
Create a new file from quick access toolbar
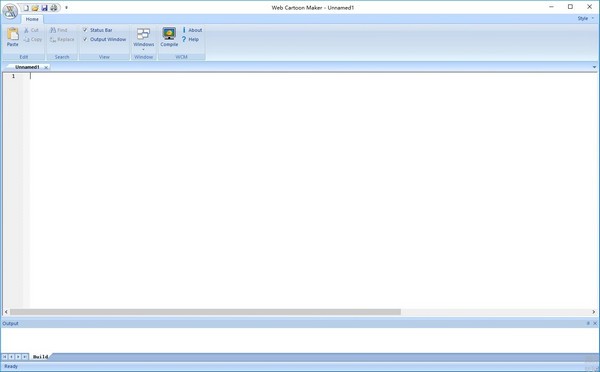[26, 8]
